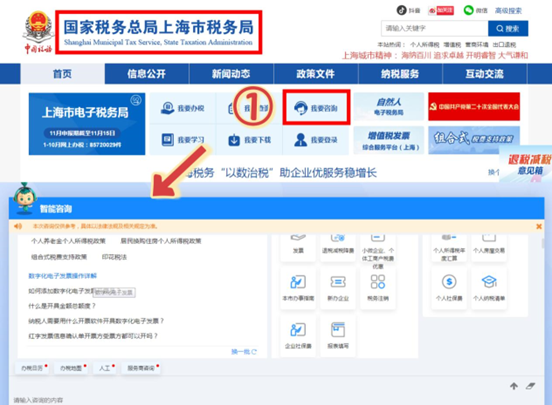The height and width of the screenshot is (405, 552).
Task: Open the 我要咨询 headset icon
Action: click(x=301, y=108)
